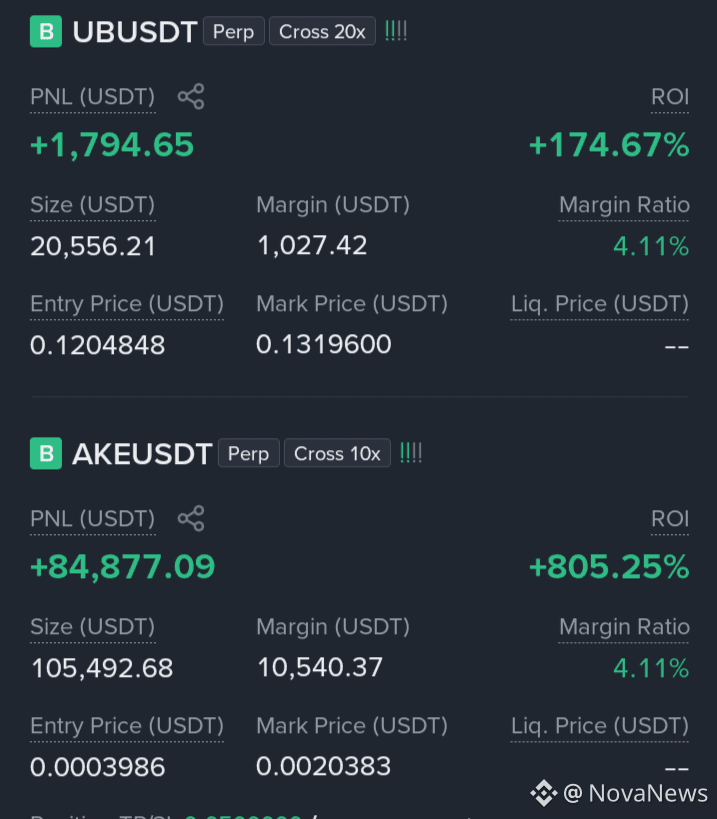The image size is (717, 819).
Task: Click the green B icon for AKEUSDT
Action: pos(46,453)
